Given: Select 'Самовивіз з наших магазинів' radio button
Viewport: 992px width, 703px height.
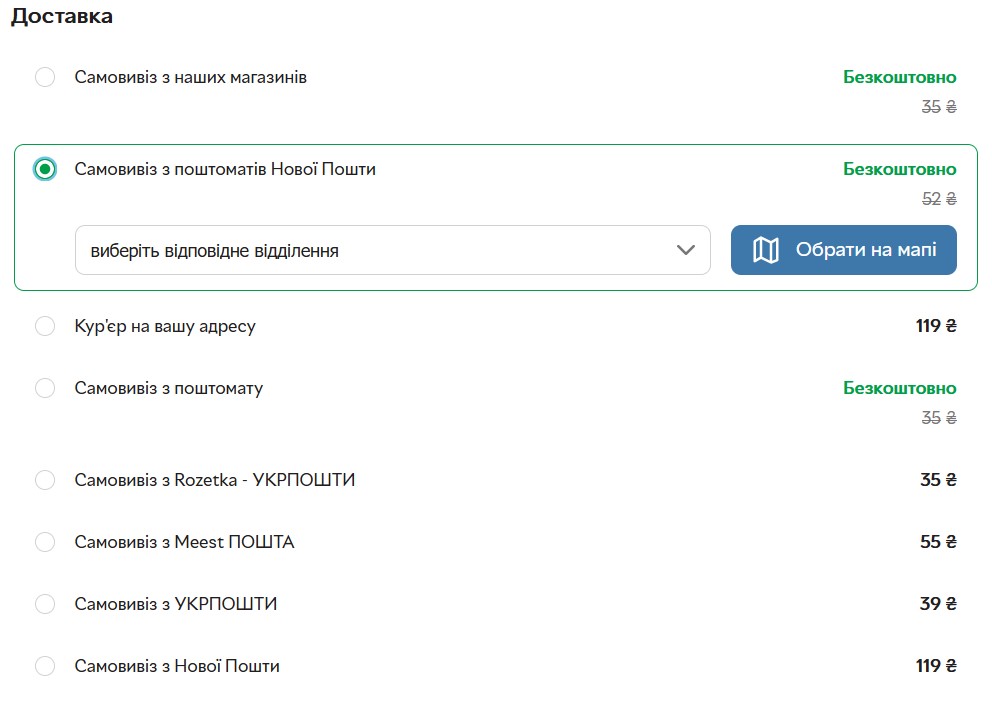Looking at the screenshot, I should (x=45, y=77).
